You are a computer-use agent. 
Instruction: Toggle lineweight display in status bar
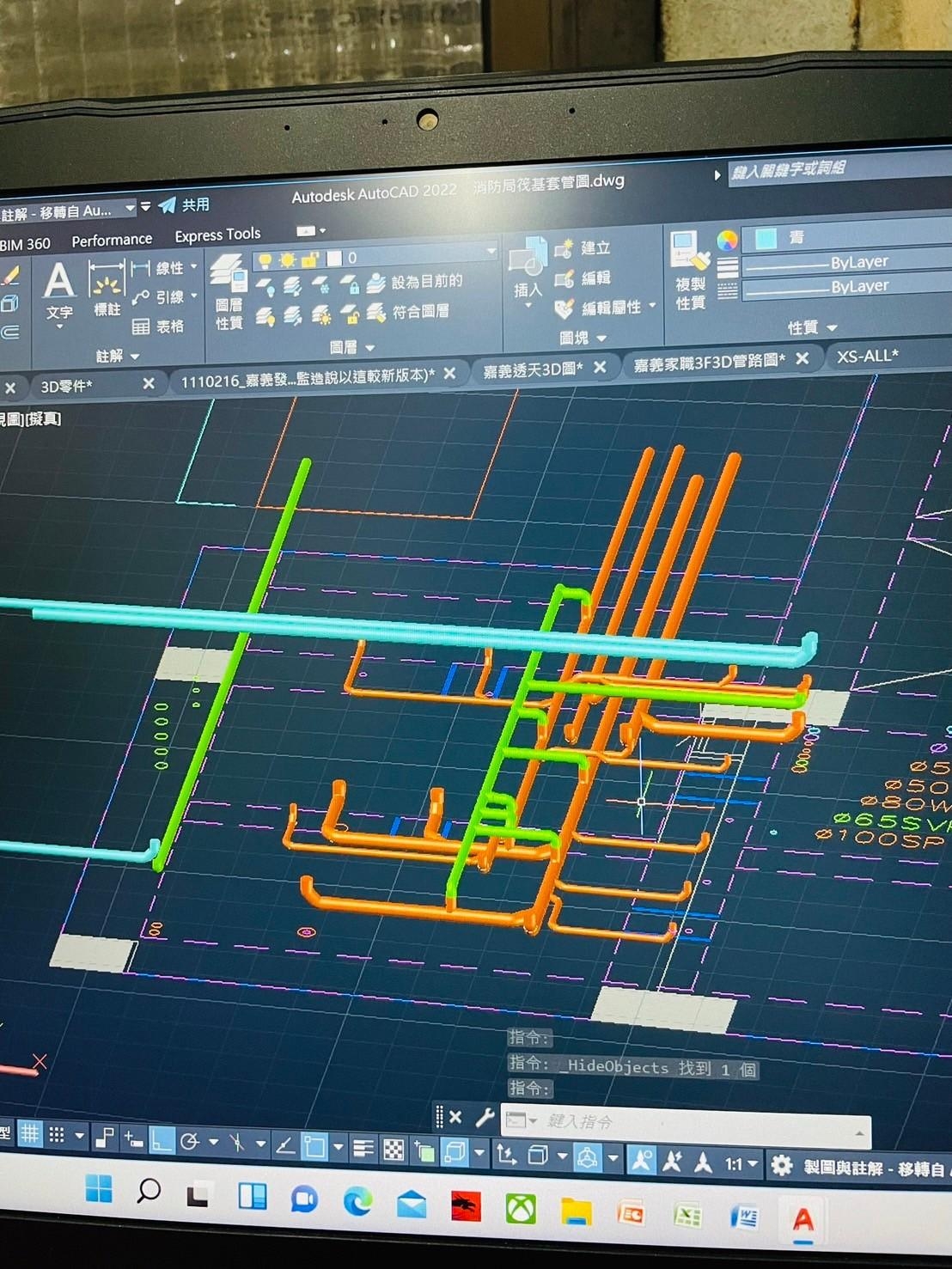point(363,1148)
